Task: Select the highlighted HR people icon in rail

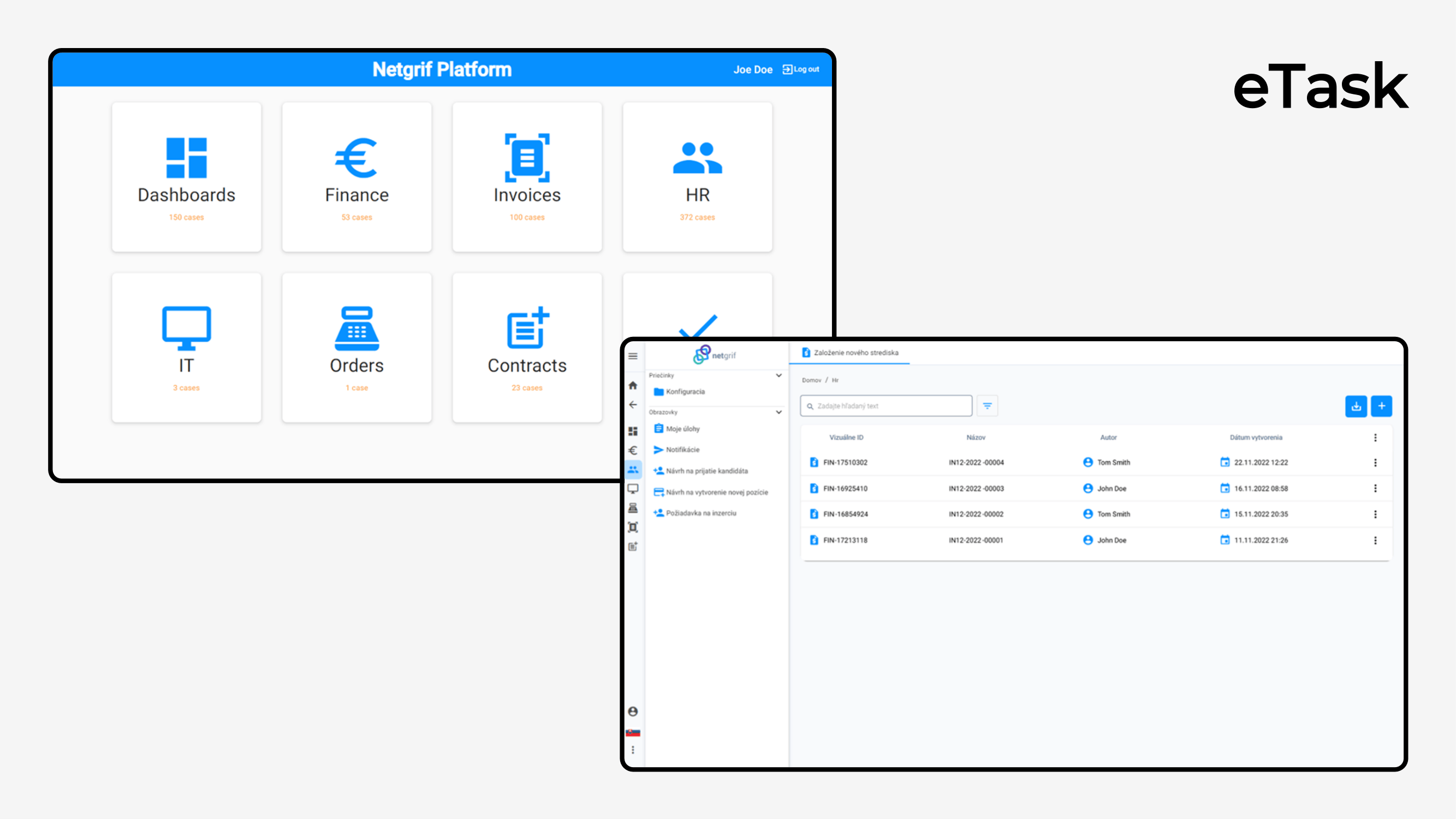Action: pyautogui.click(x=633, y=470)
